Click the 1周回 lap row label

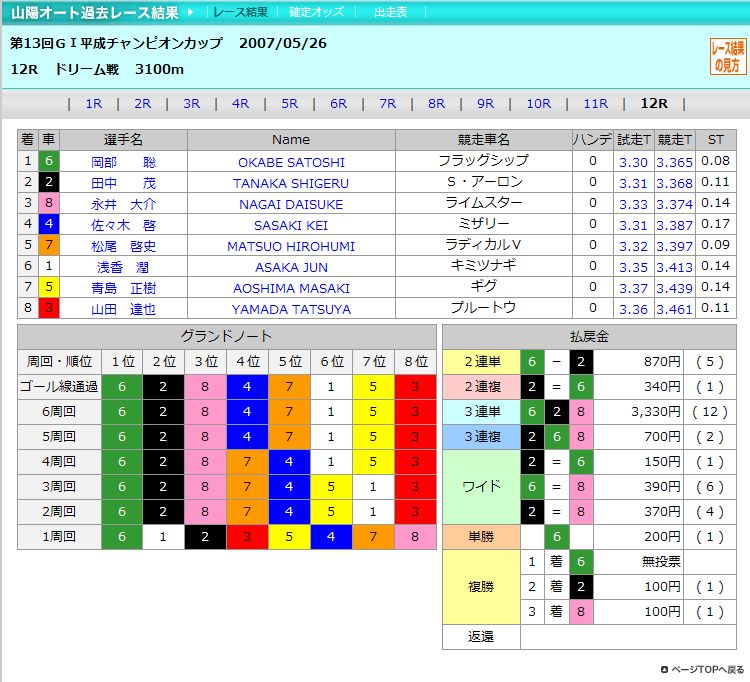click(59, 537)
